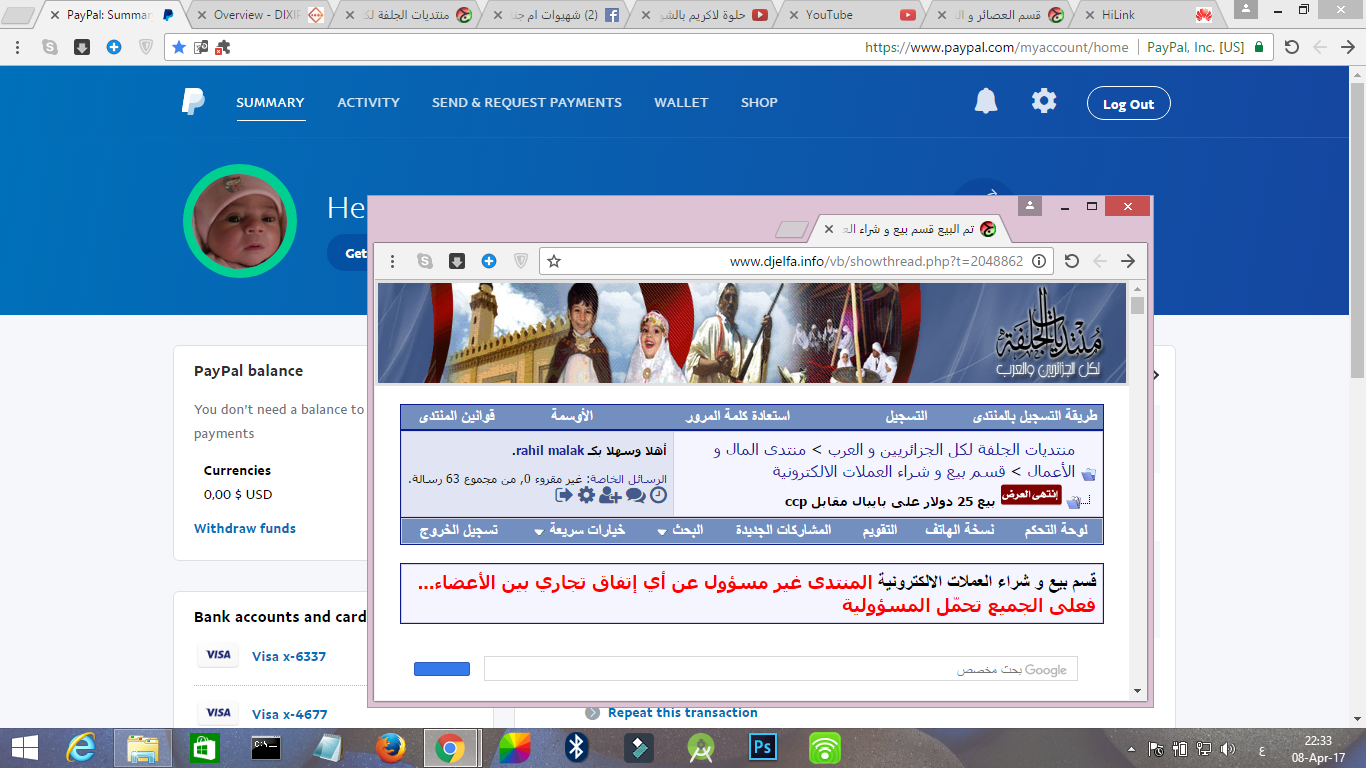1366x768 pixels.
Task: Open menu dots in djelfa popup toolbar
Action: (393, 261)
